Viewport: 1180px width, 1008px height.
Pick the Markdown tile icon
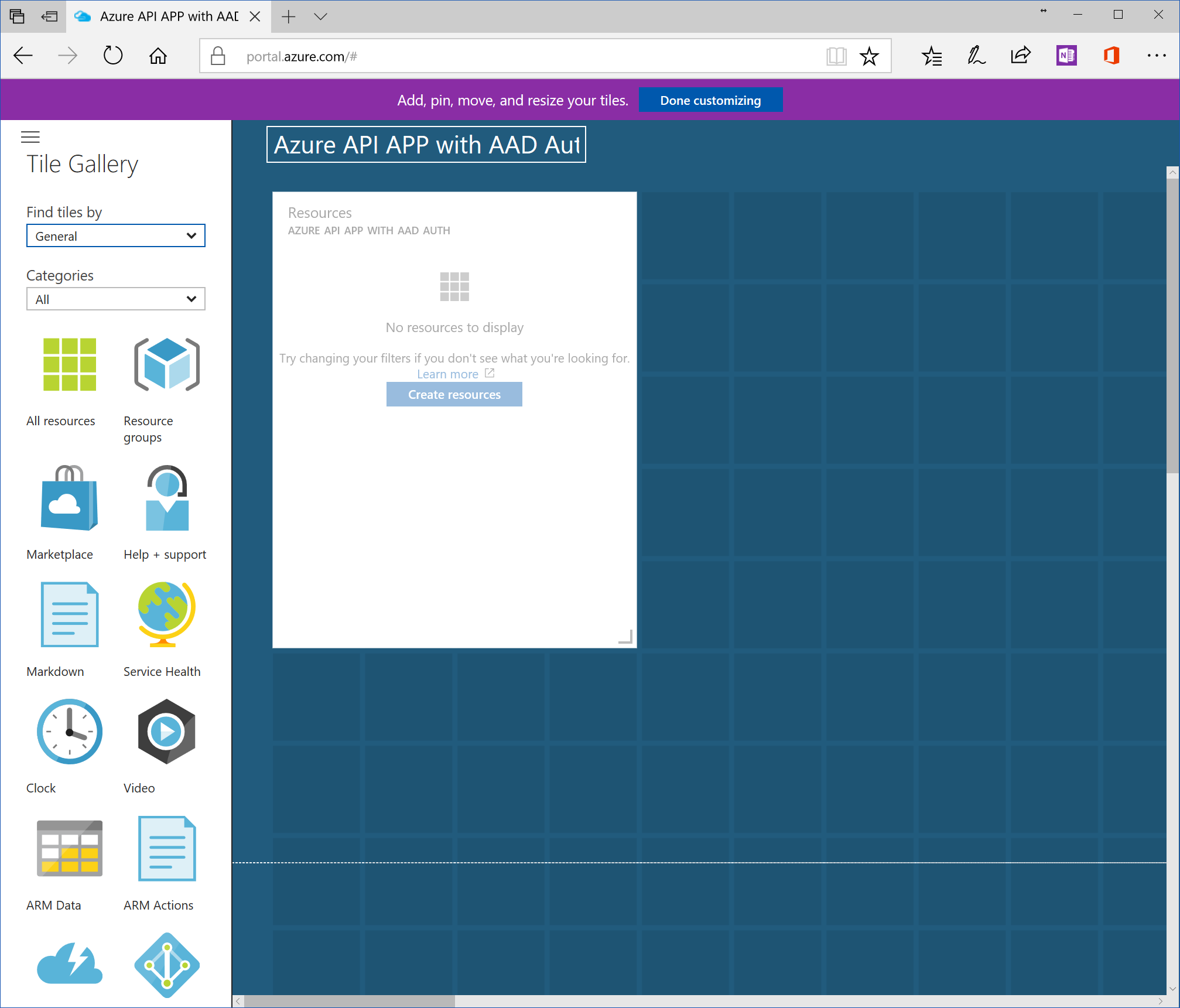(x=69, y=614)
